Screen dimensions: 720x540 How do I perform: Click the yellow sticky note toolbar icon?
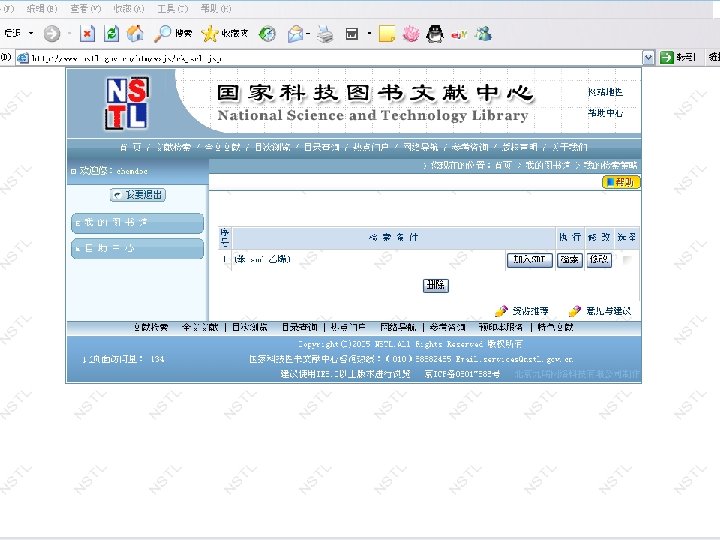click(x=387, y=34)
